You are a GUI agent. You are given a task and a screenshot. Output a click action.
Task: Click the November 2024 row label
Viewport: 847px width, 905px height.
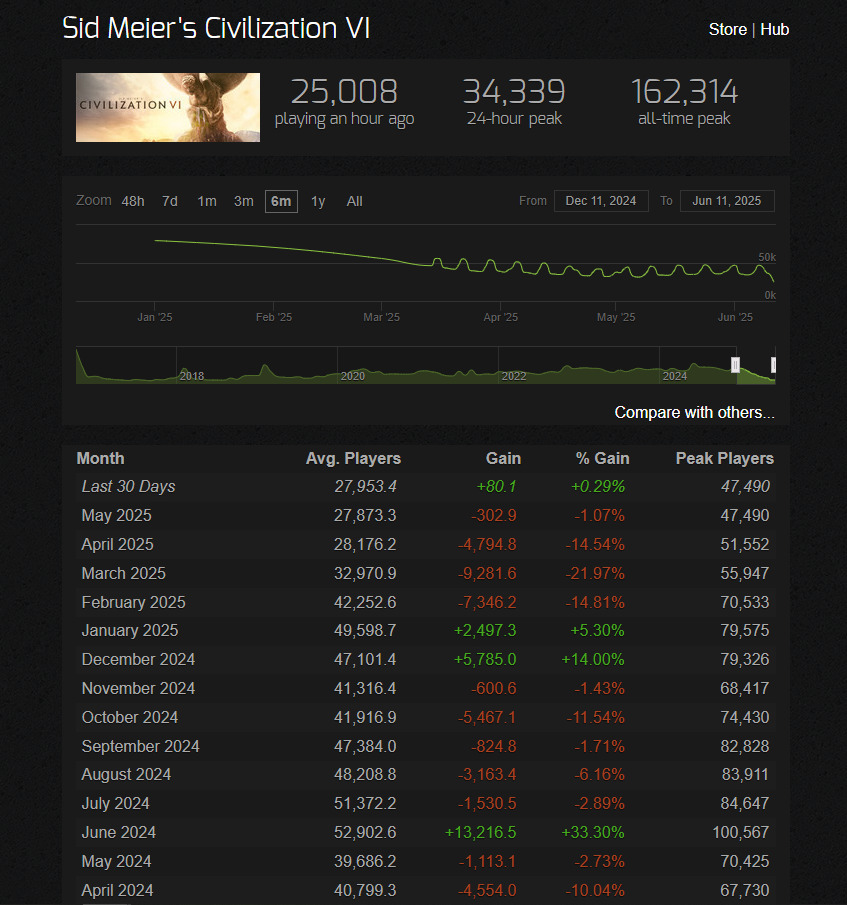click(138, 688)
